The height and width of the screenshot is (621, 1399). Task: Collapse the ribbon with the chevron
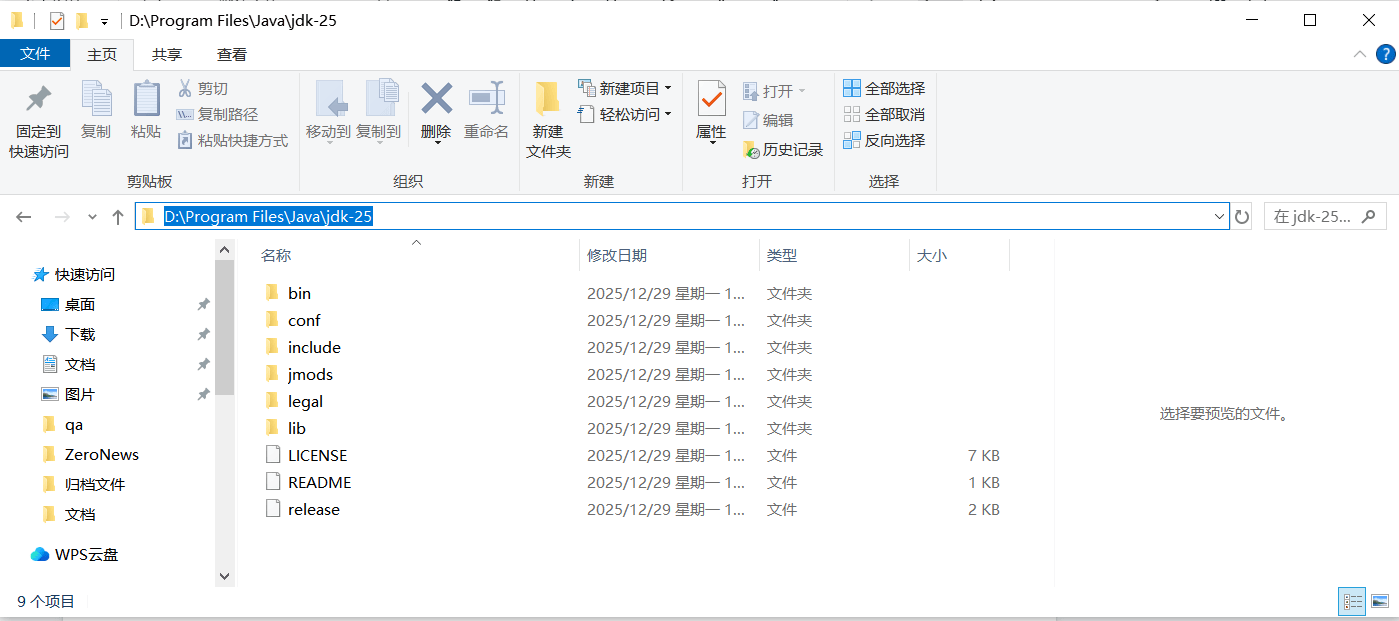pyautogui.click(x=1359, y=54)
